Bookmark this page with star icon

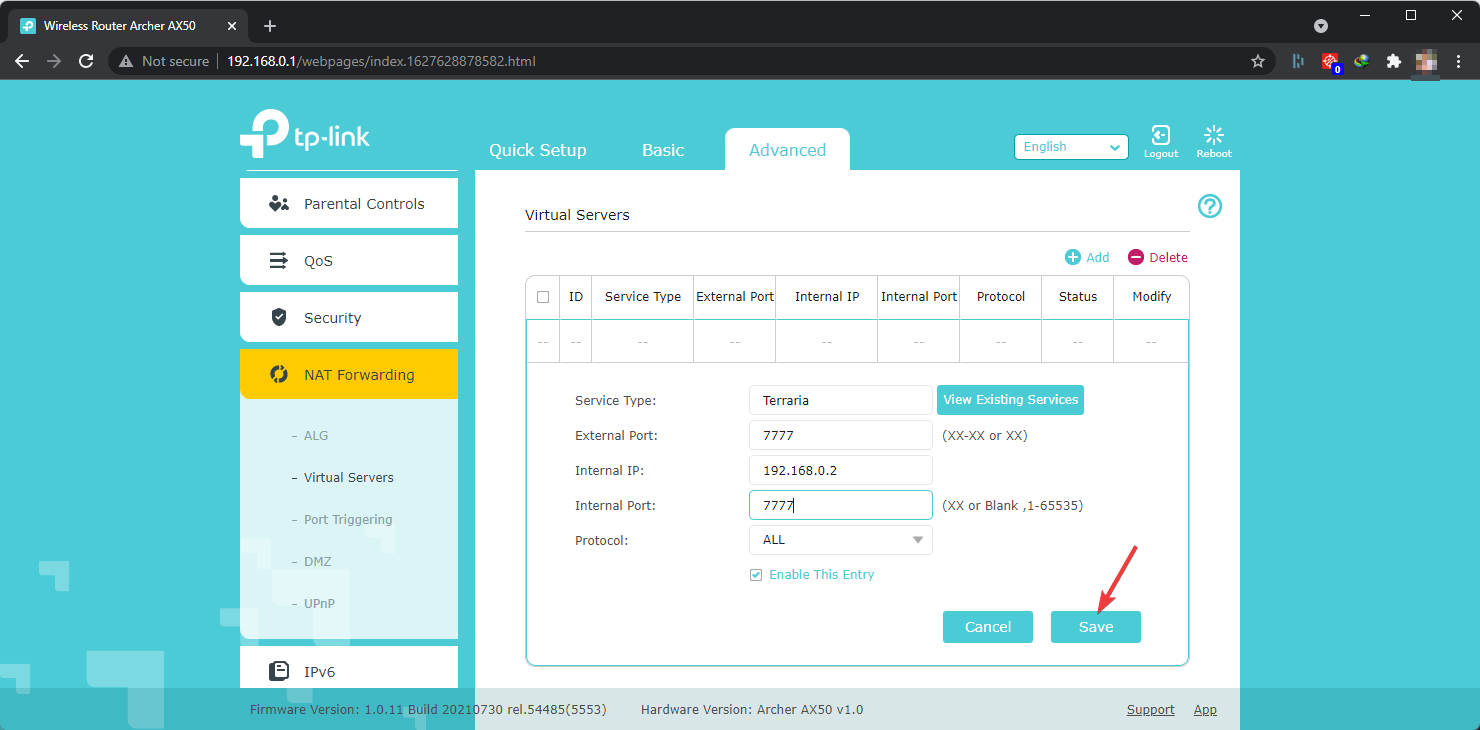[1258, 61]
